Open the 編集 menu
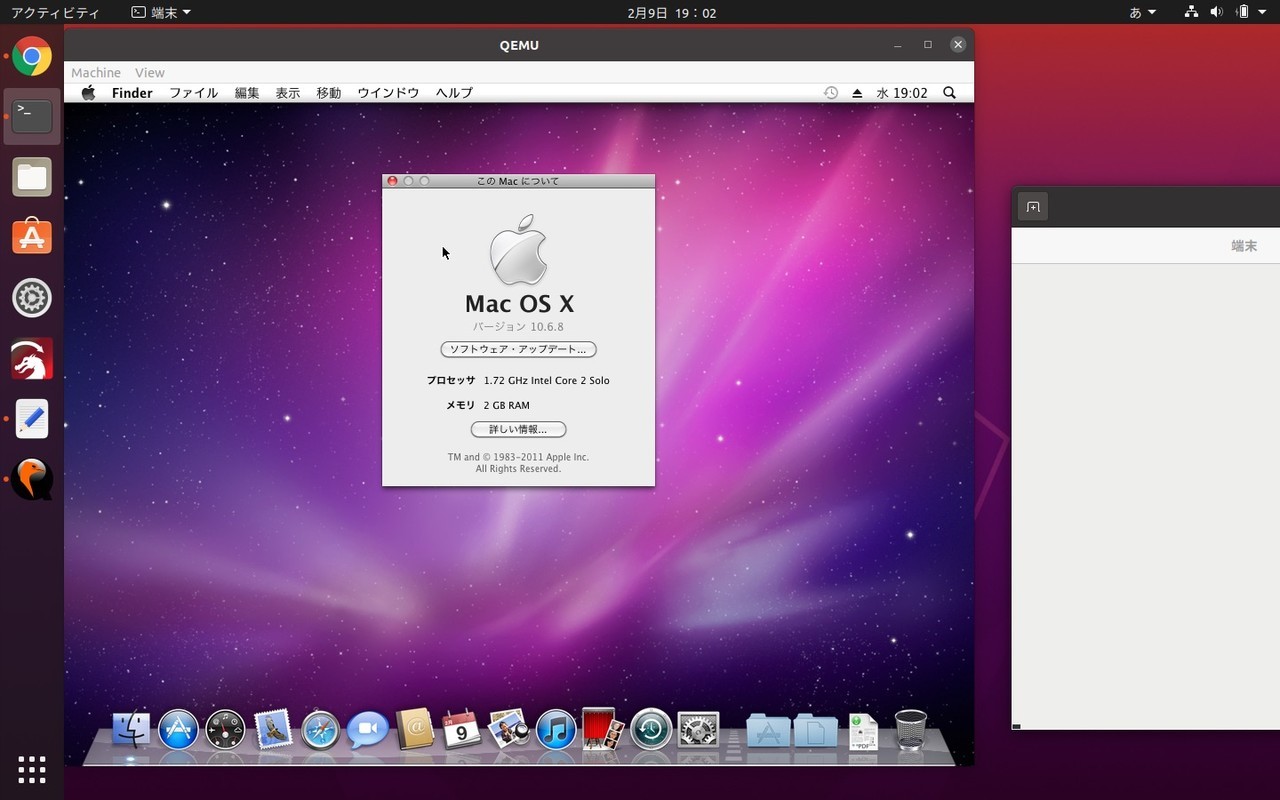 click(x=247, y=93)
